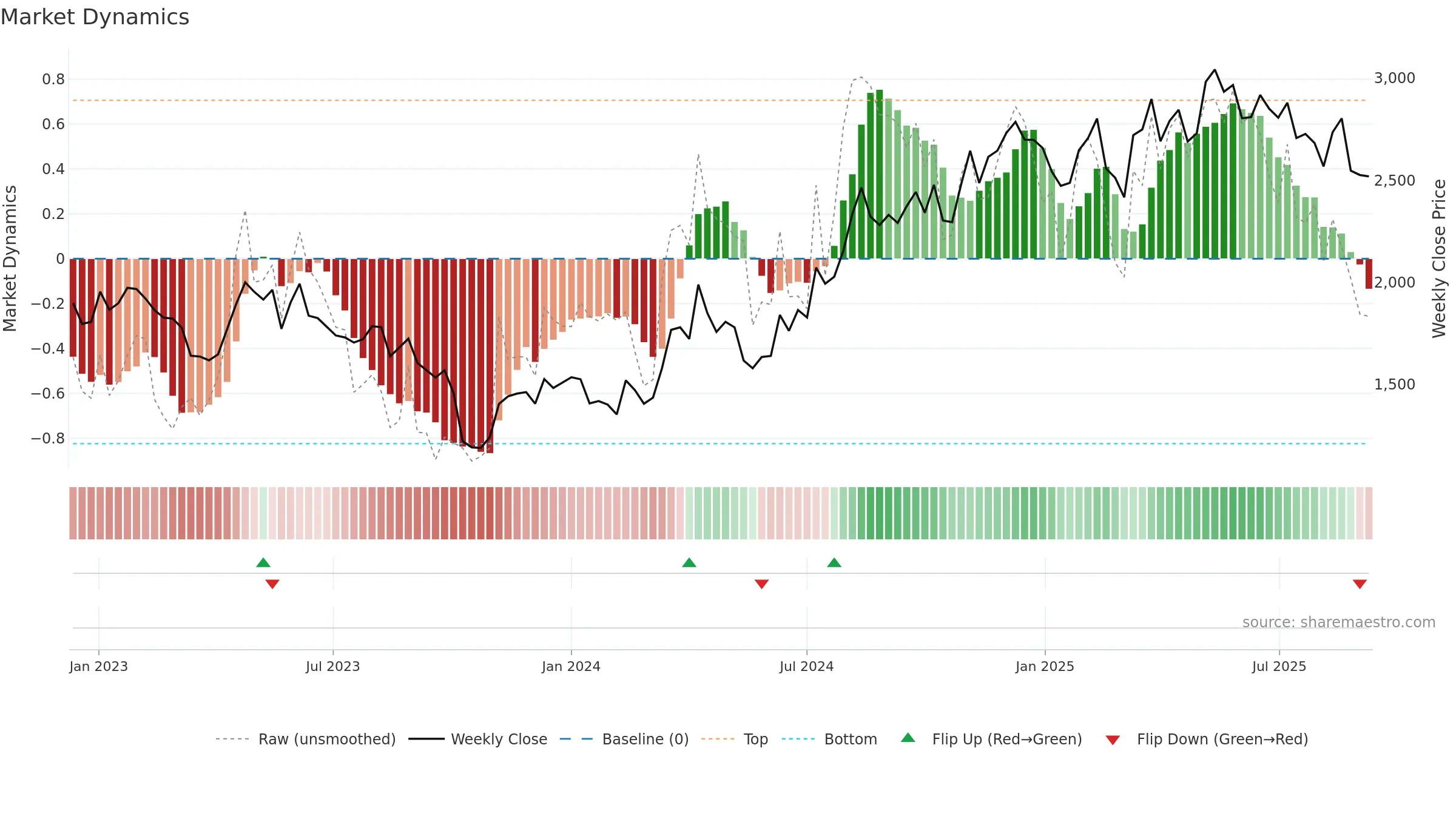Image resolution: width=1456 pixels, height=819 pixels.
Task: Click the 0.6 left axis label
Action: 53,124
